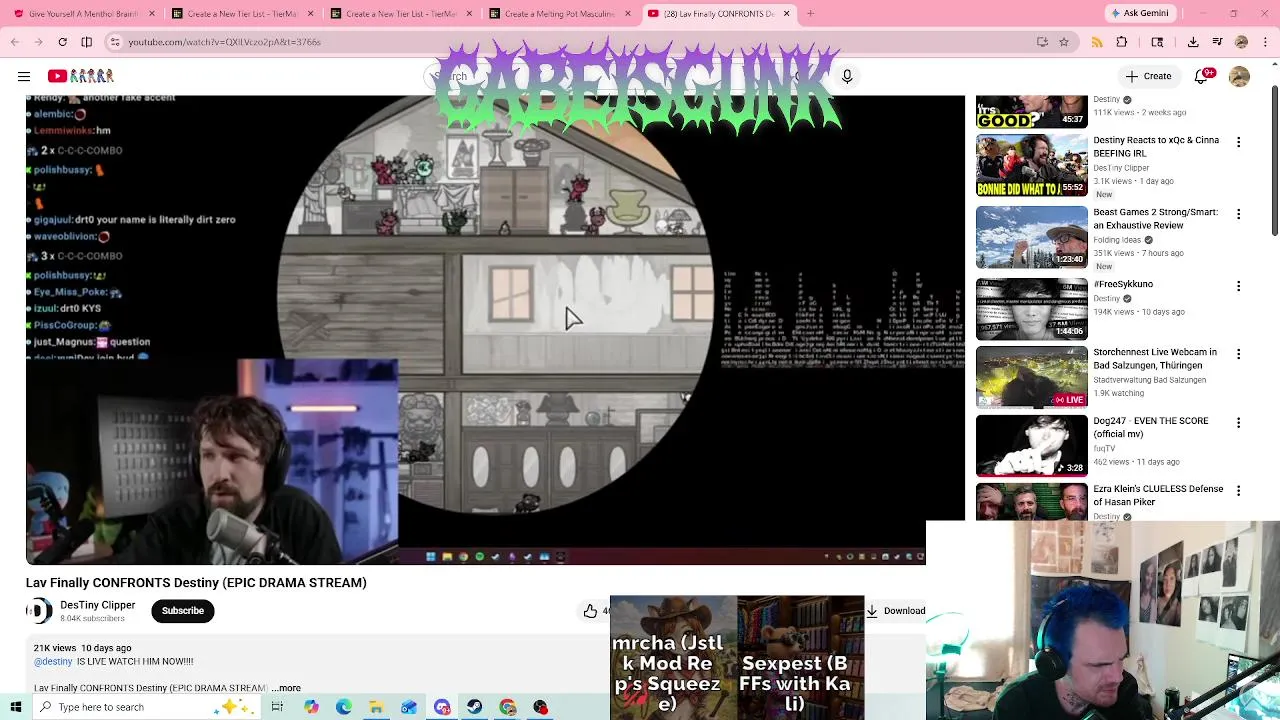Open options for Dog247 EVEN THE SCORE video

click(1238, 423)
